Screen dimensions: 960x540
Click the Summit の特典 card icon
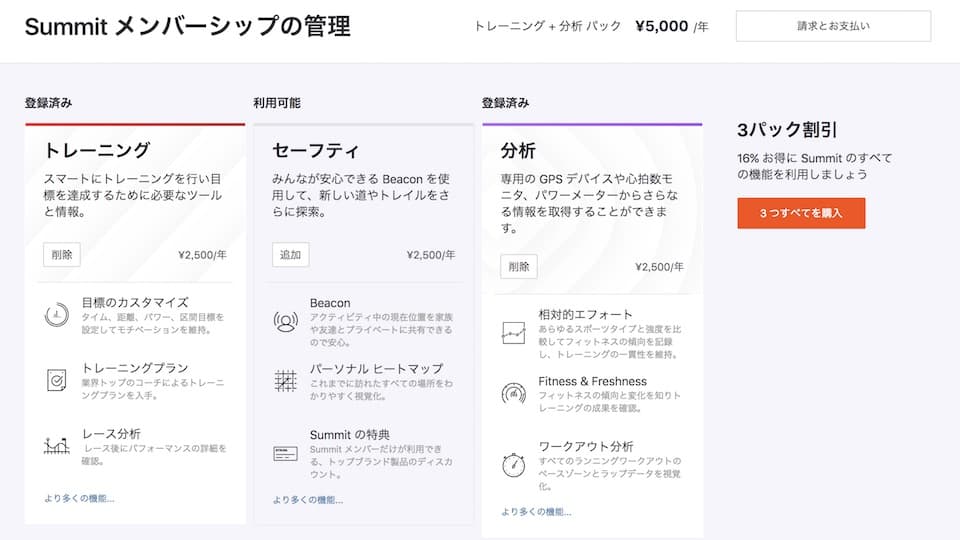pyautogui.click(x=285, y=454)
